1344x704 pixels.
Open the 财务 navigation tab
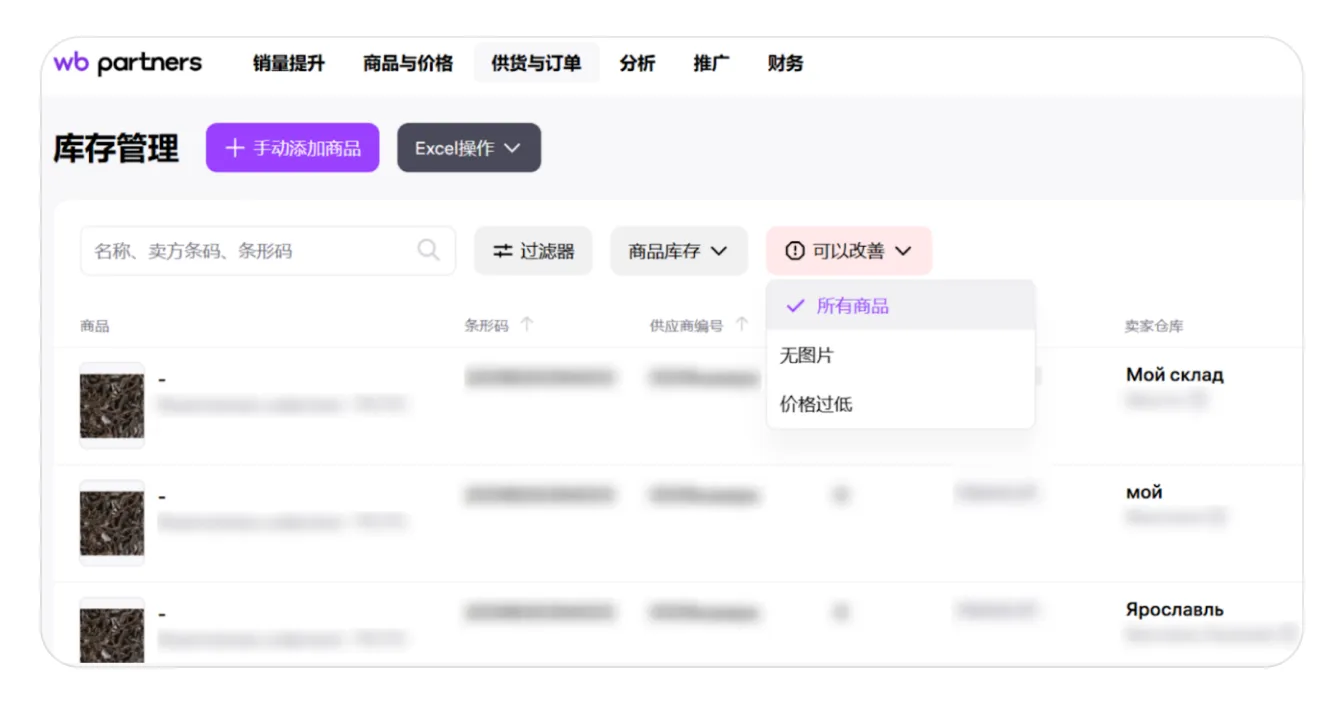click(x=785, y=63)
